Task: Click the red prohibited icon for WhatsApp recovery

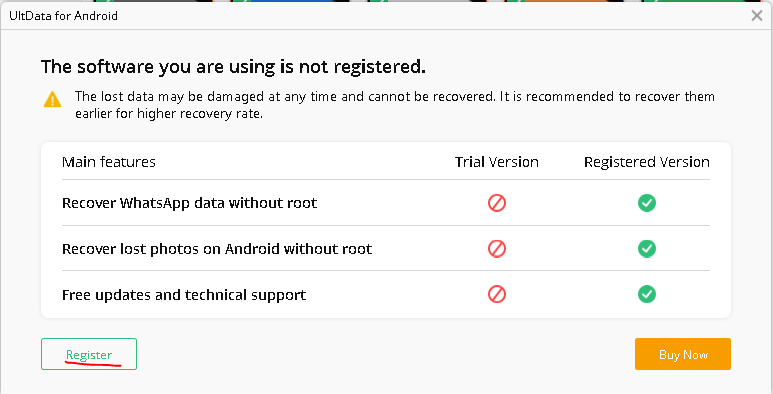Action: pos(497,203)
